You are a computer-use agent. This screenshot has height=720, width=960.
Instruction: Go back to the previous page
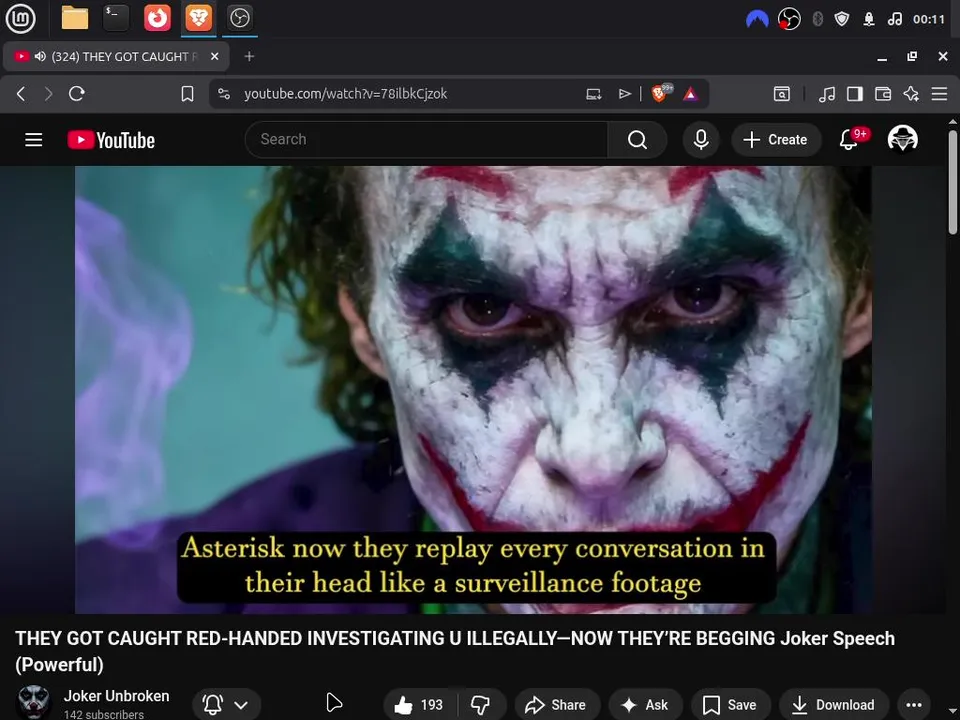tap(21, 94)
